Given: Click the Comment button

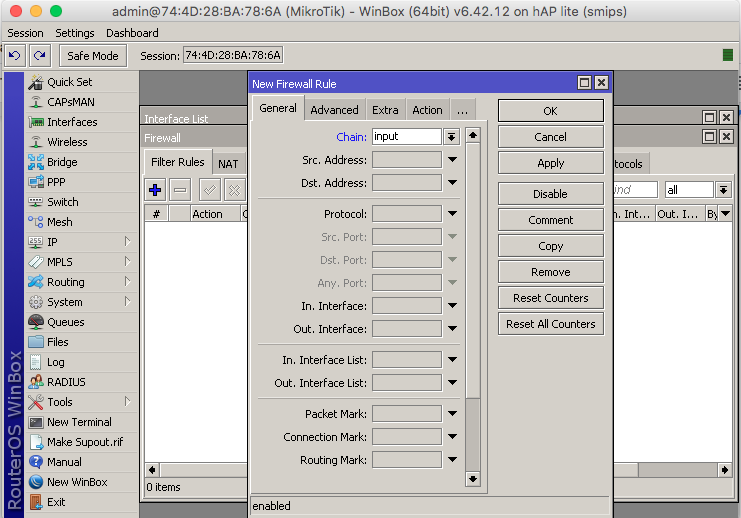Looking at the screenshot, I should click(551, 220).
